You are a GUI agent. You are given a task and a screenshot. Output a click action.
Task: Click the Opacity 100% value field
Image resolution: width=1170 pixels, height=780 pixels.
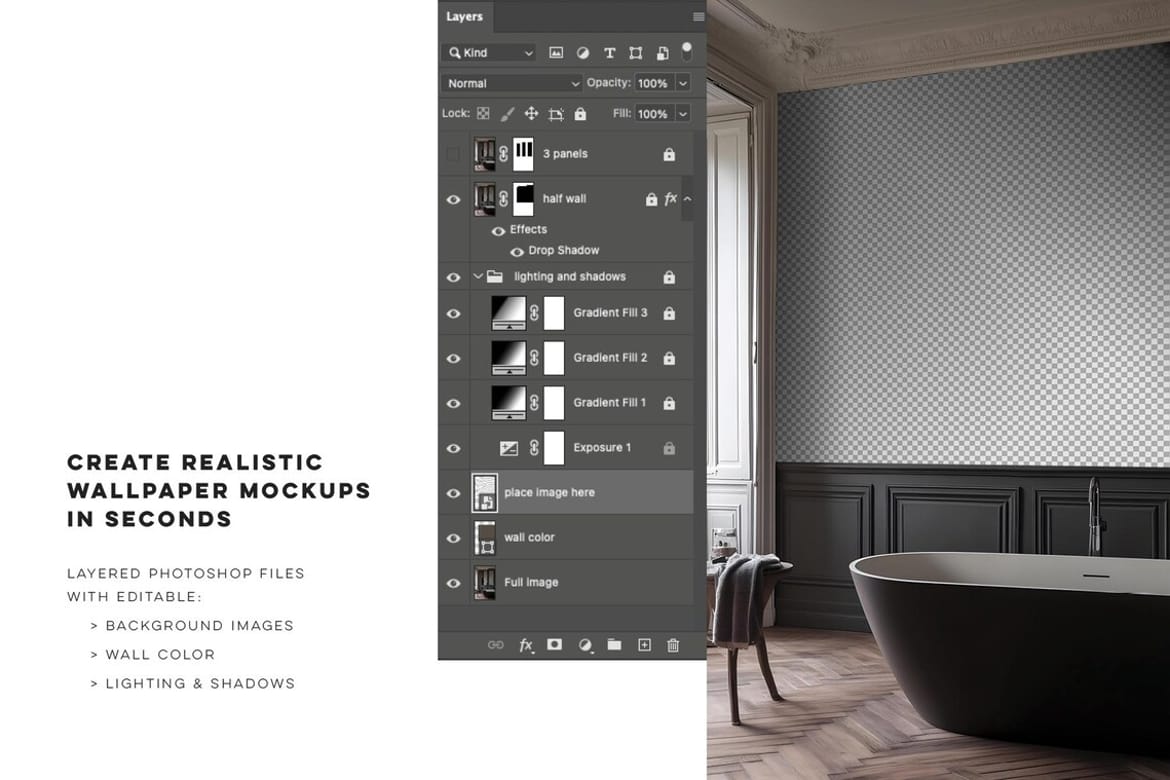point(654,83)
